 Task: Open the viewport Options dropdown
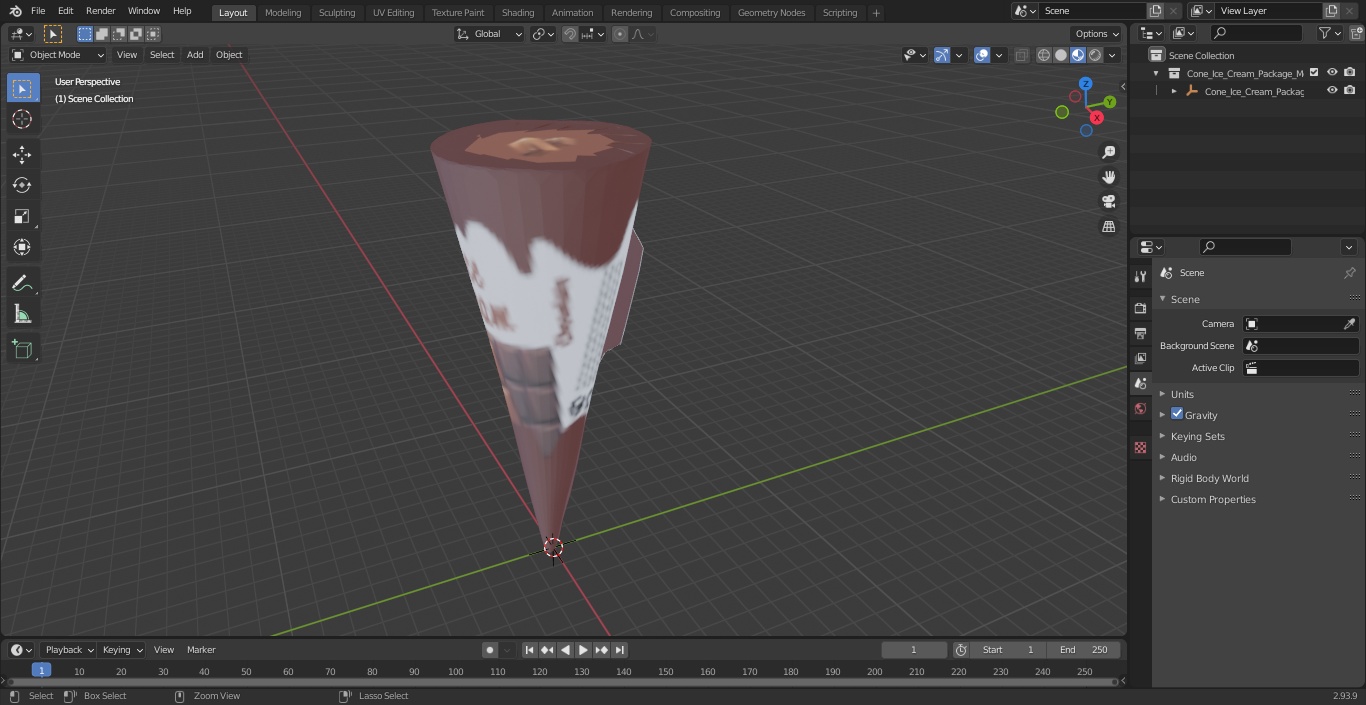(1097, 34)
